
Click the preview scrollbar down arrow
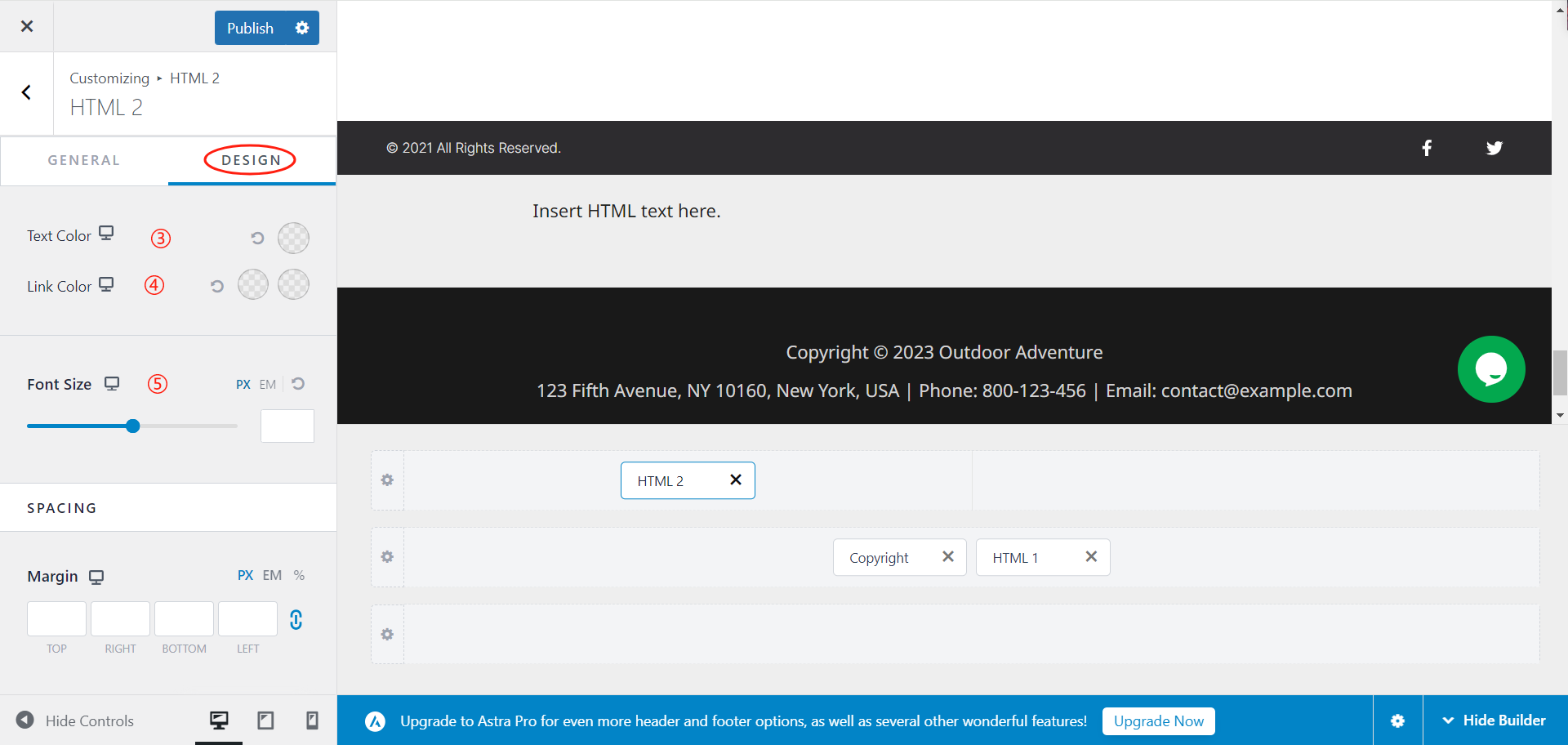(1560, 415)
